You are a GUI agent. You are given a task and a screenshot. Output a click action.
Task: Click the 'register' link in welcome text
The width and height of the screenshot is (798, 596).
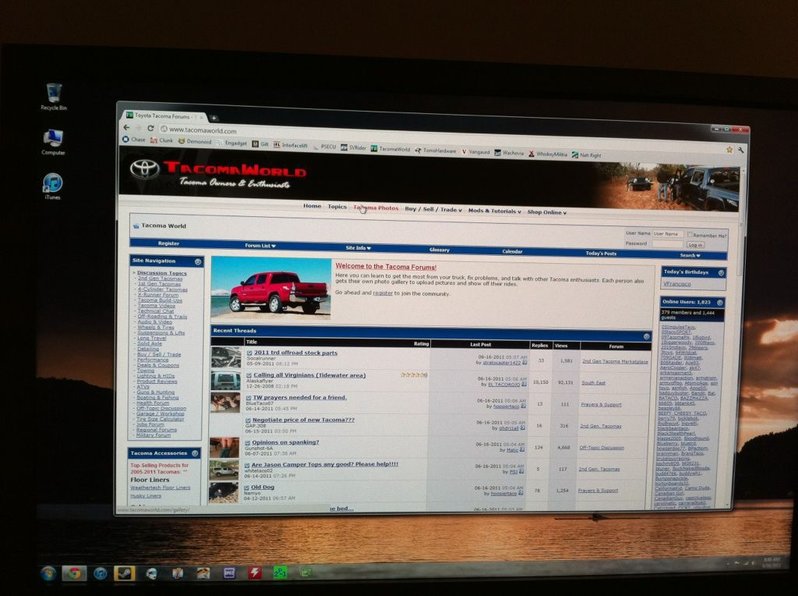click(383, 293)
